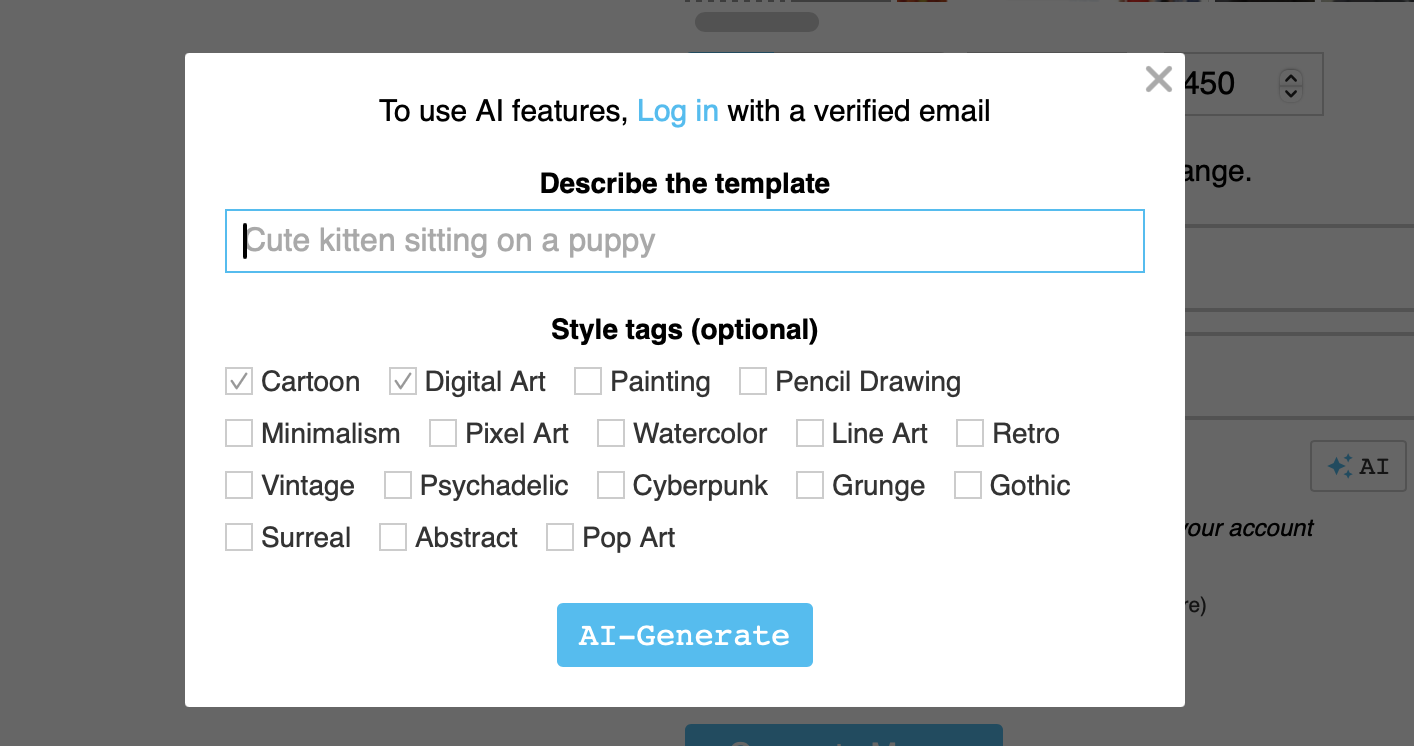
Task: Toggle the Retro style checkbox
Action: point(970,433)
